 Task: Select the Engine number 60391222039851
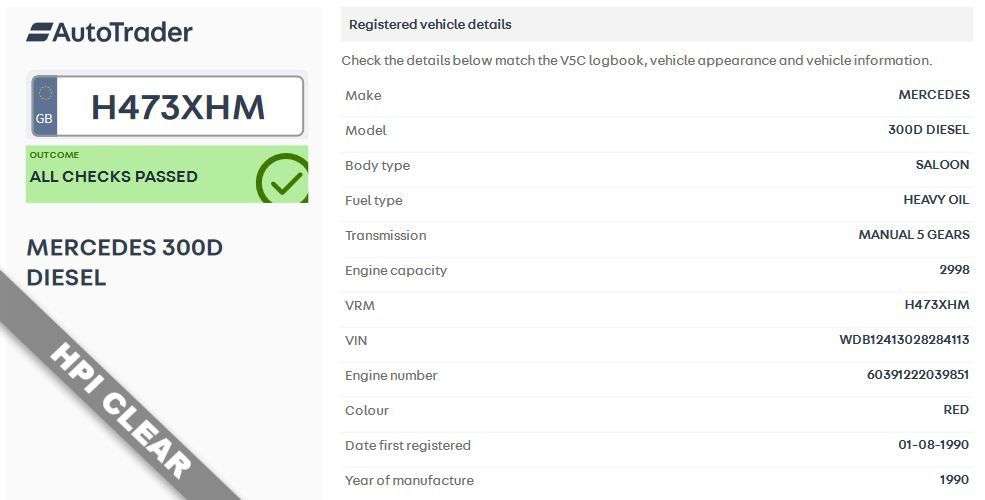click(918, 375)
